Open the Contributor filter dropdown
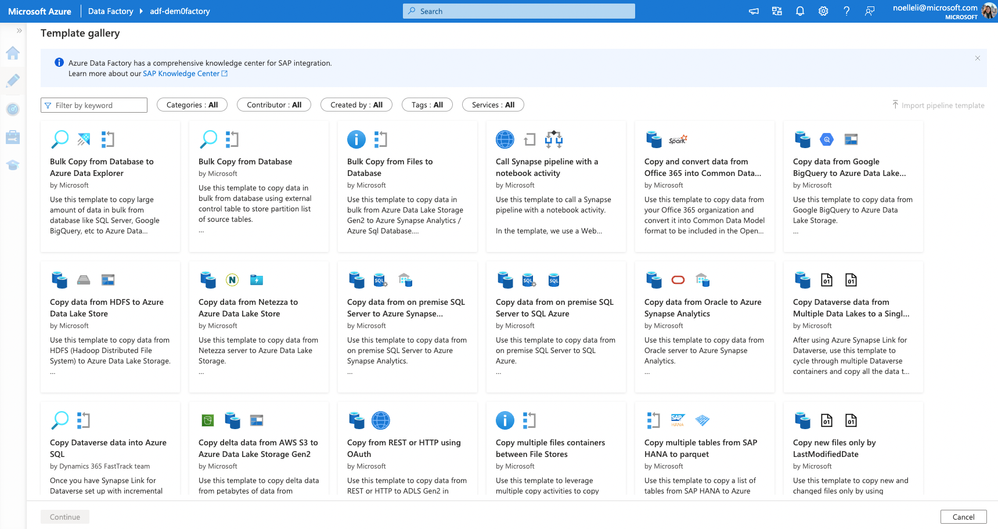The width and height of the screenshot is (998, 529). (274, 105)
